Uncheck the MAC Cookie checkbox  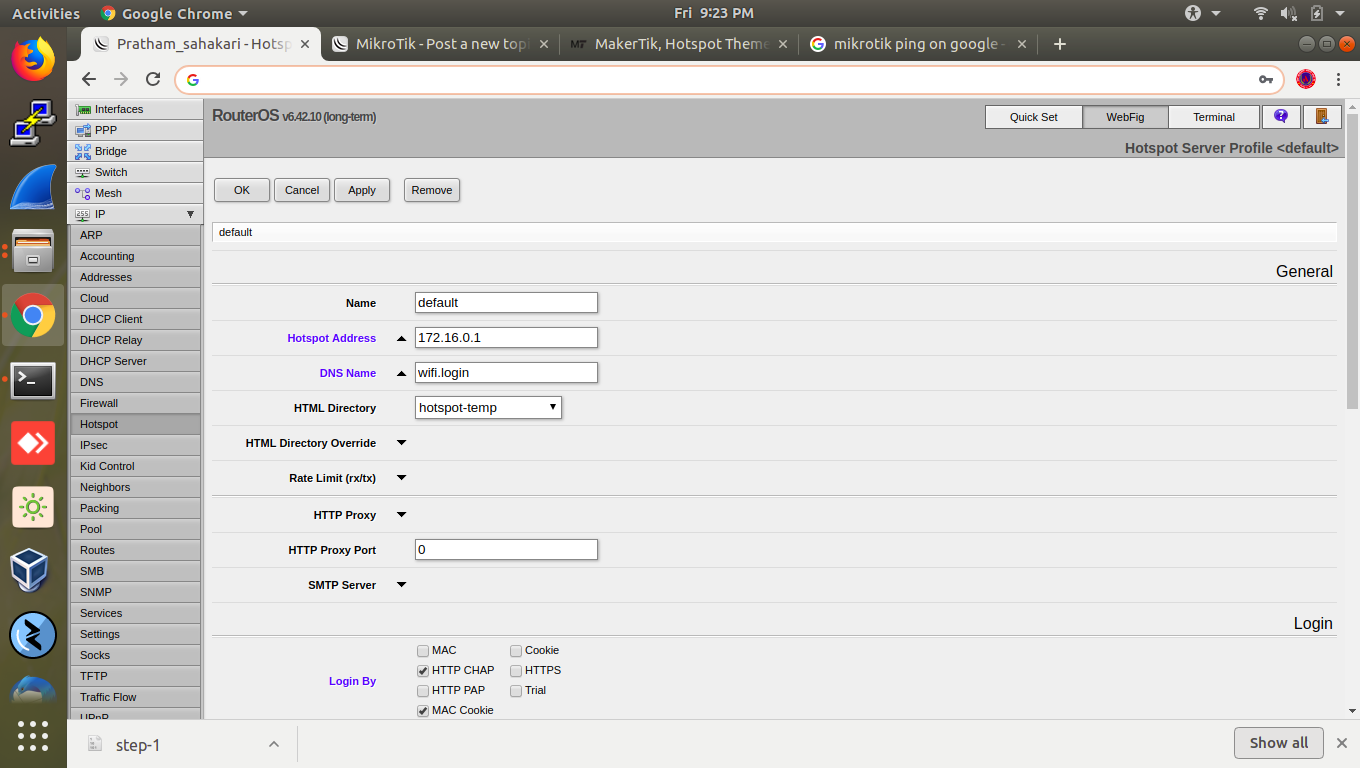(423, 711)
